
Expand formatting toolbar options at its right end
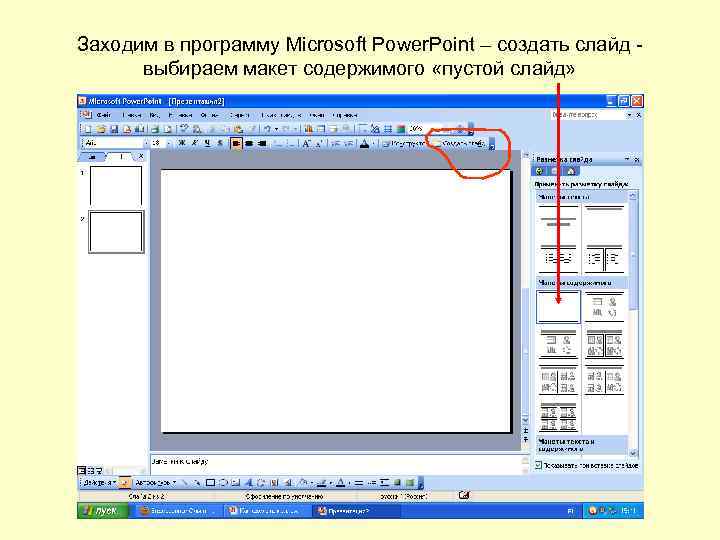tap(492, 144)
